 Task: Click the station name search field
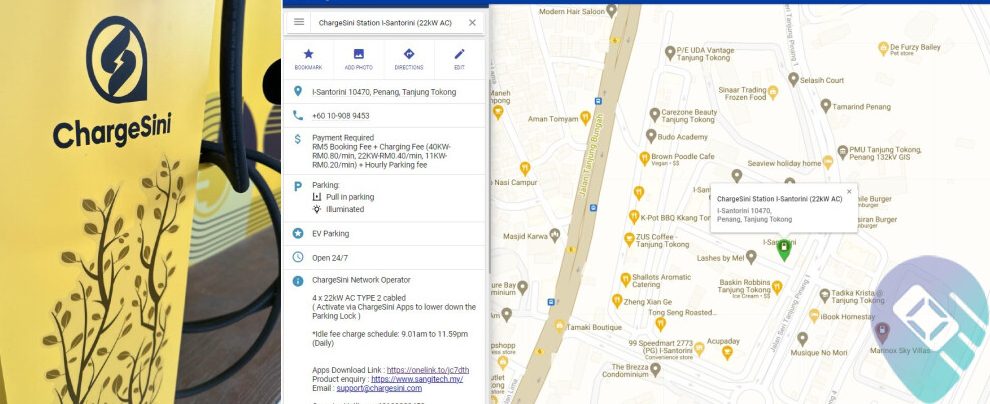[385, 22]
